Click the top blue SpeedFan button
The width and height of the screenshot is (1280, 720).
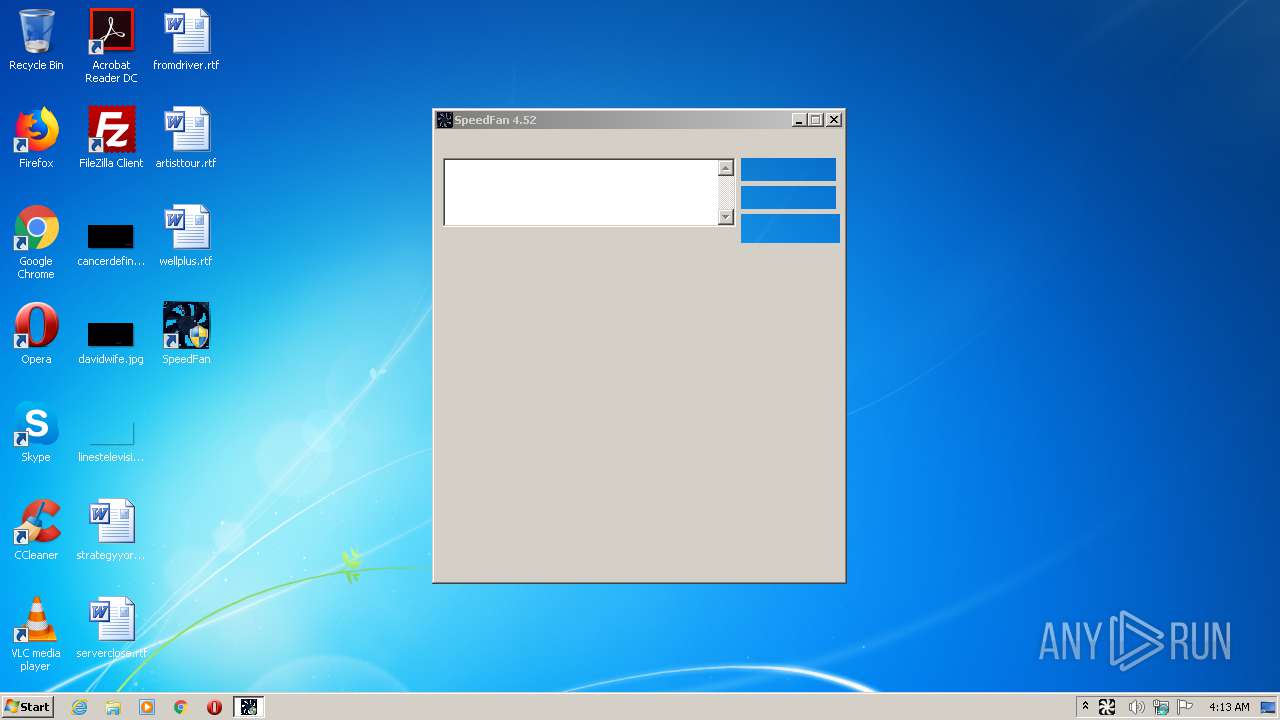coord(788,169)
